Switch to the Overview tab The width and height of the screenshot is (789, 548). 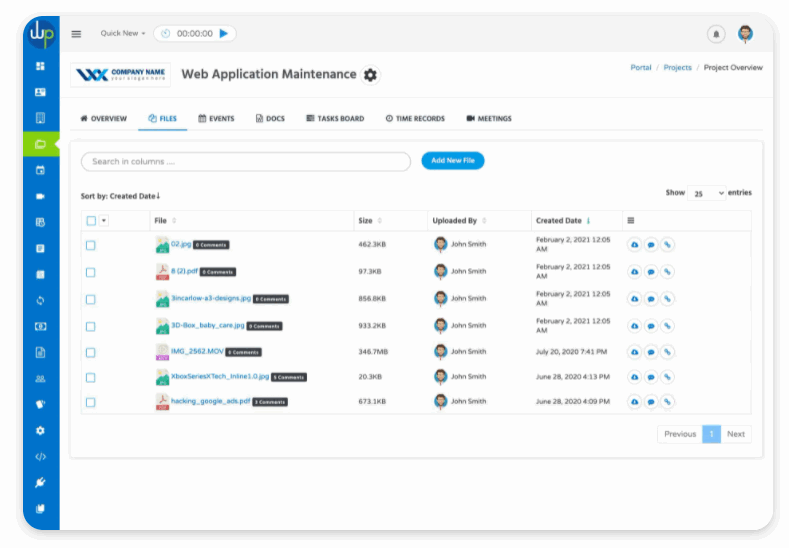click(x=104, y=119)
